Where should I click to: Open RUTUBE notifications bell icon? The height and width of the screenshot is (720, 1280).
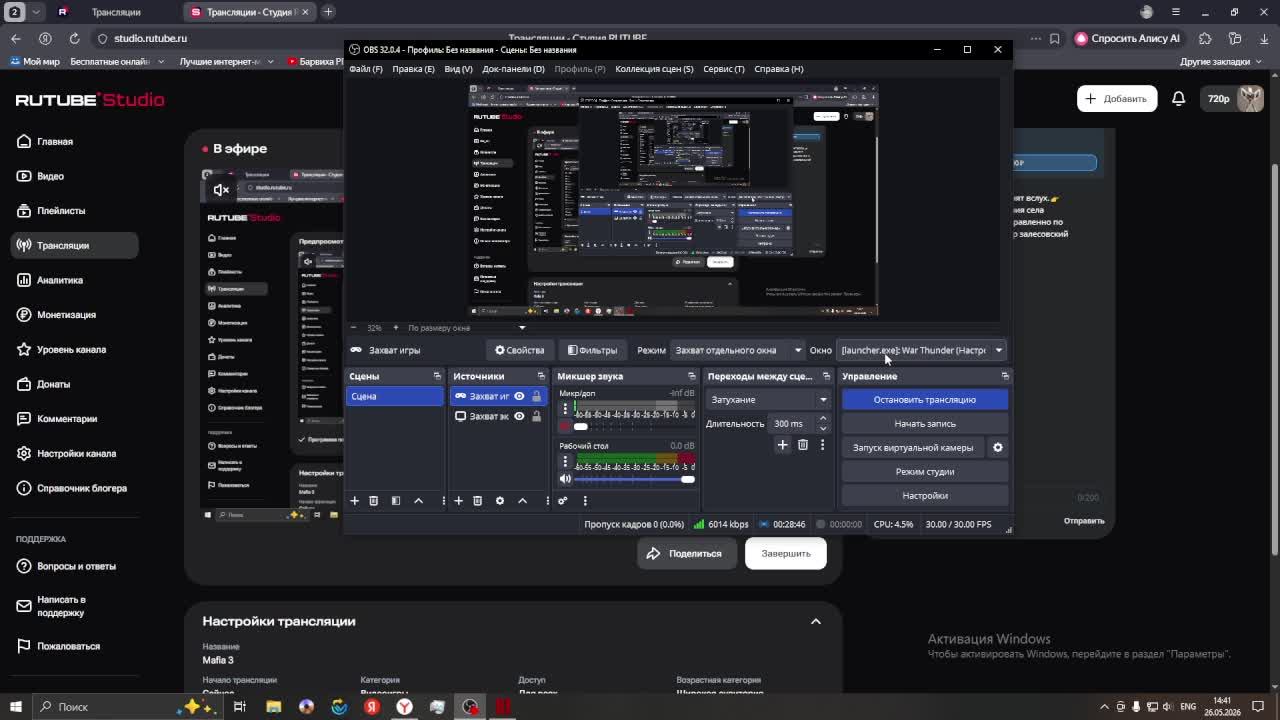pyautogui.click(x=1178, y=98)
